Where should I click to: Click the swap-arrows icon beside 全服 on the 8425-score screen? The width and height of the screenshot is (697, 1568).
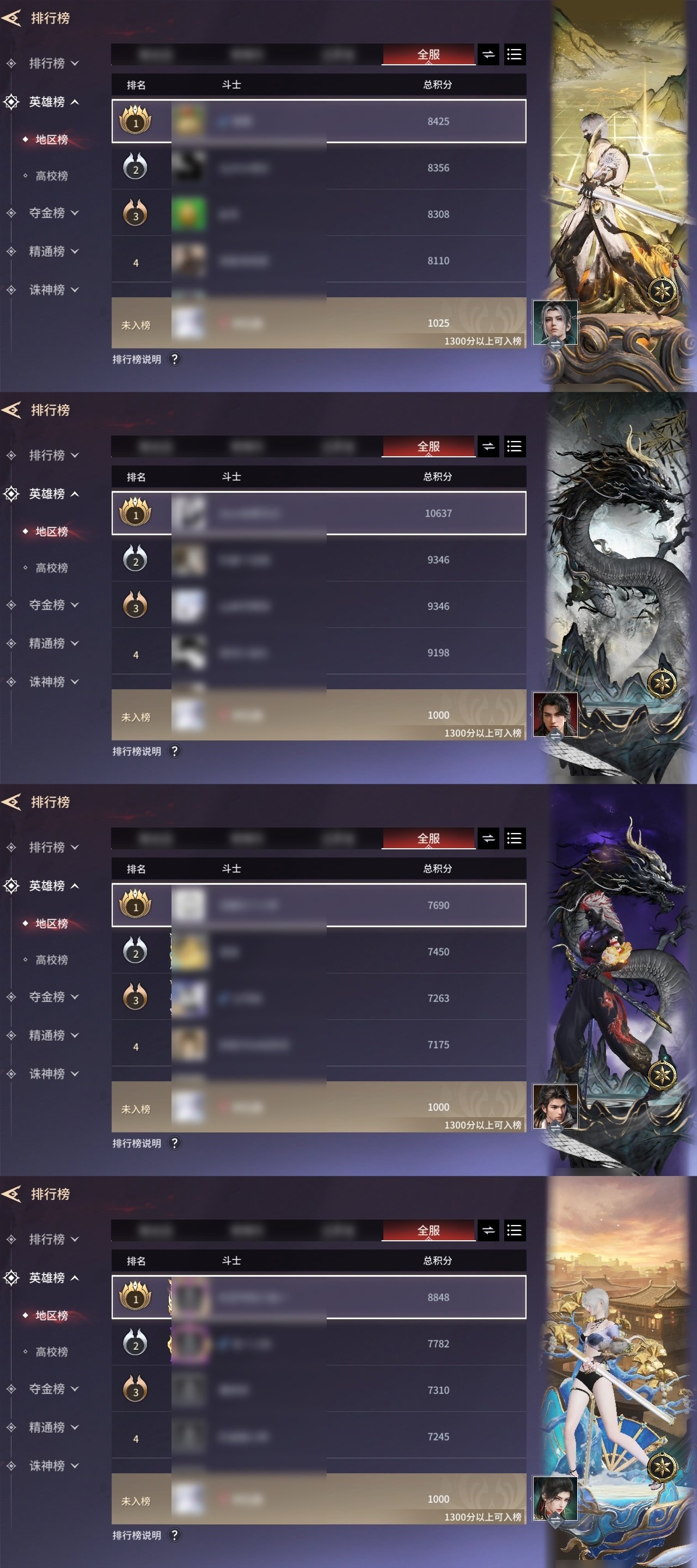click(x=488, y=55)
